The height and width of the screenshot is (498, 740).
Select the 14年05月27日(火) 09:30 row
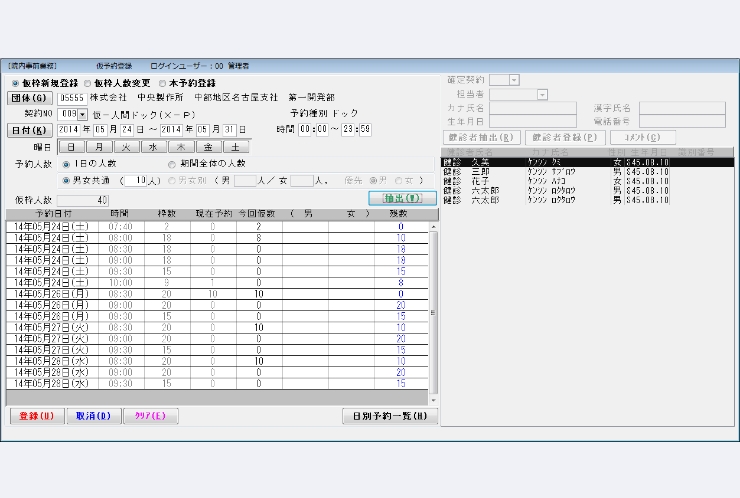click(217, 350)
